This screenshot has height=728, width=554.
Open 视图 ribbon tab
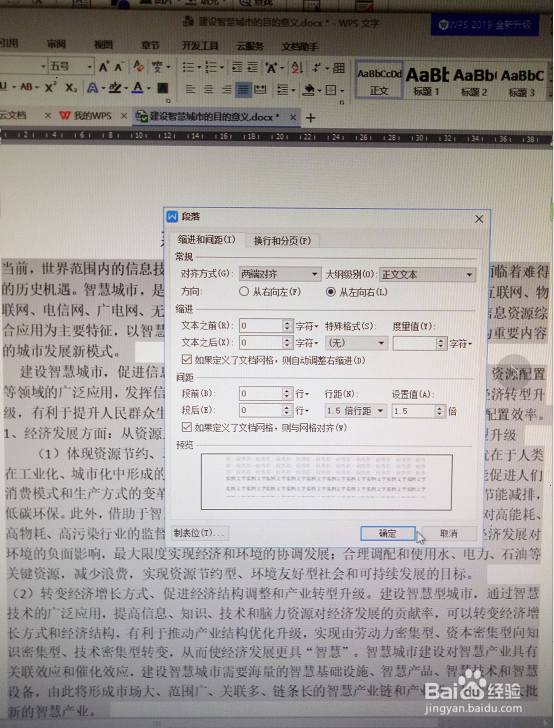point(103,45)
